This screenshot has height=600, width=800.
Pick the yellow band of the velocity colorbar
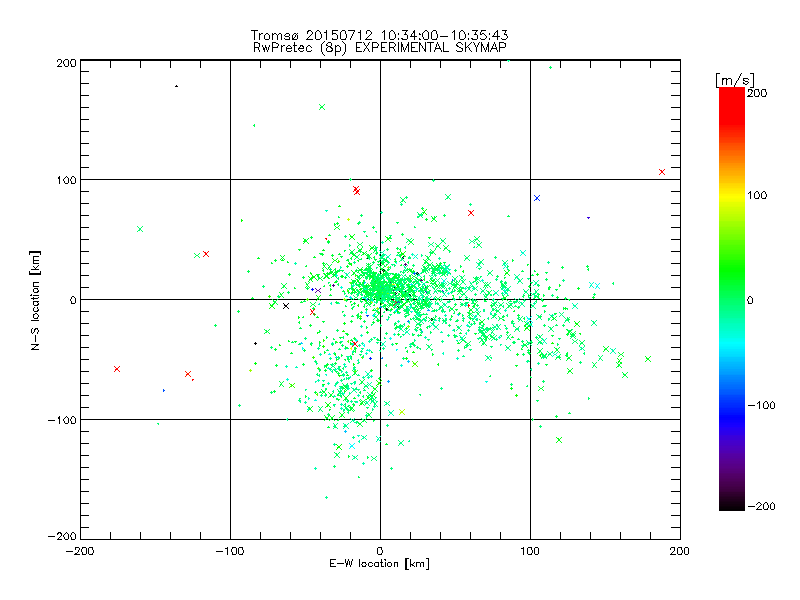coord(732,195)
